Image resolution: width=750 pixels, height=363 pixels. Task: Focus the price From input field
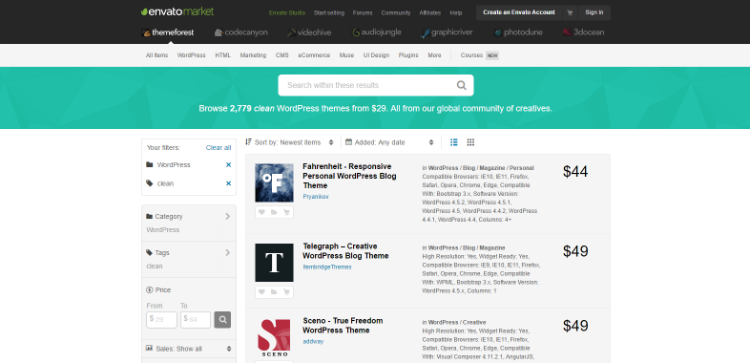coord(162,319)
